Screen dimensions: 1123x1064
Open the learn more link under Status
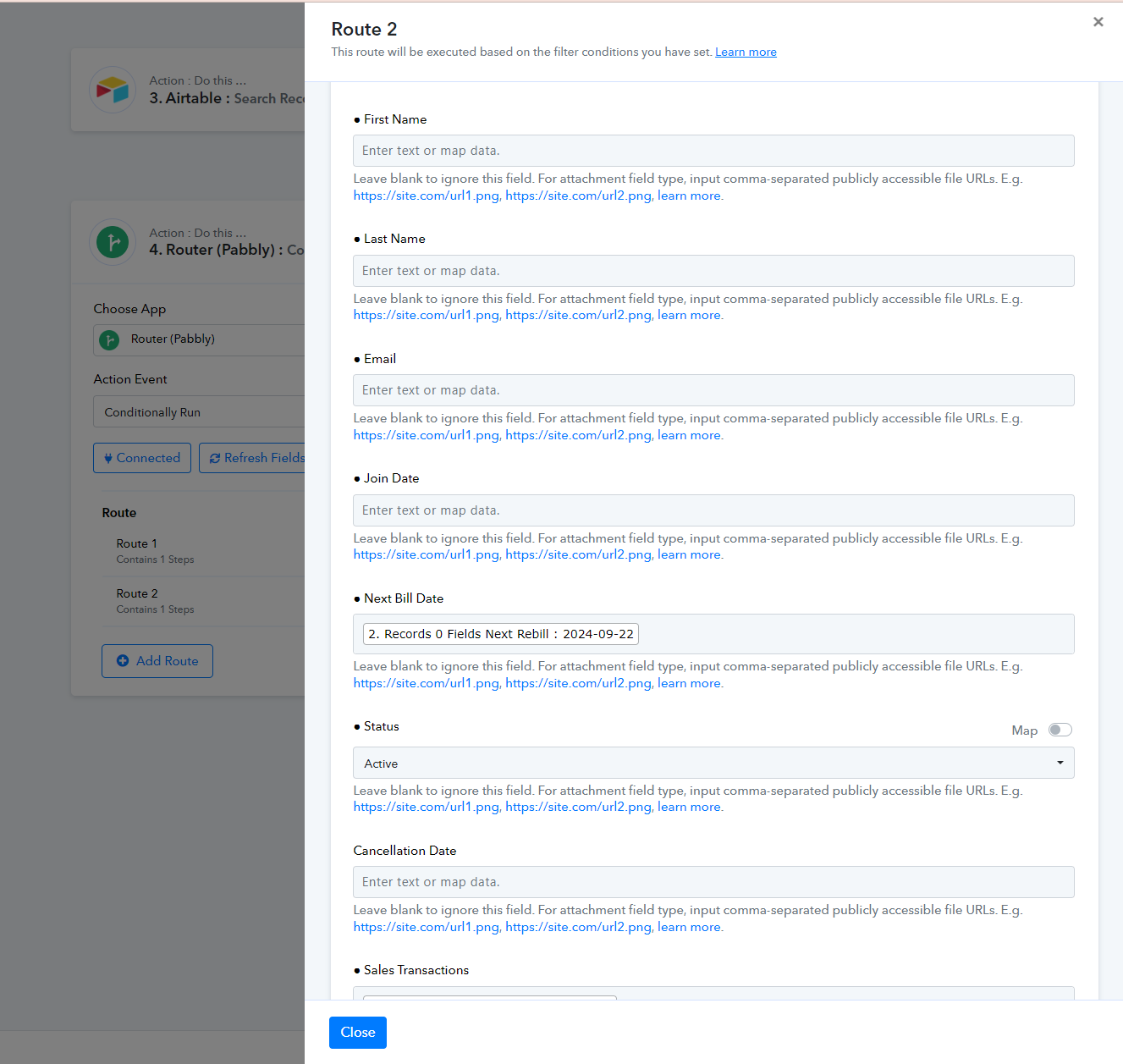pos(691,807)
